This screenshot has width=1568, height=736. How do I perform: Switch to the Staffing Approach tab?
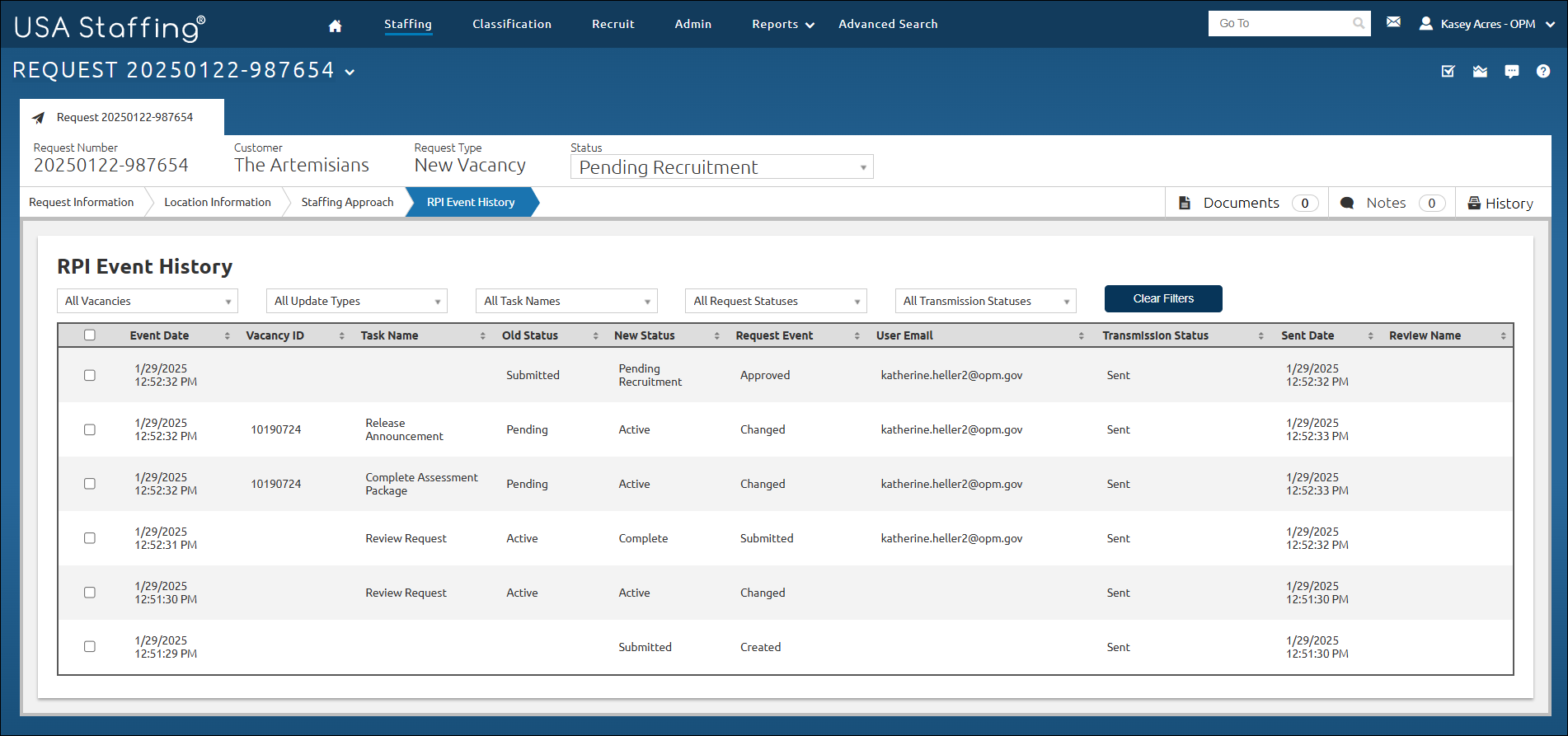pos(347,202)
